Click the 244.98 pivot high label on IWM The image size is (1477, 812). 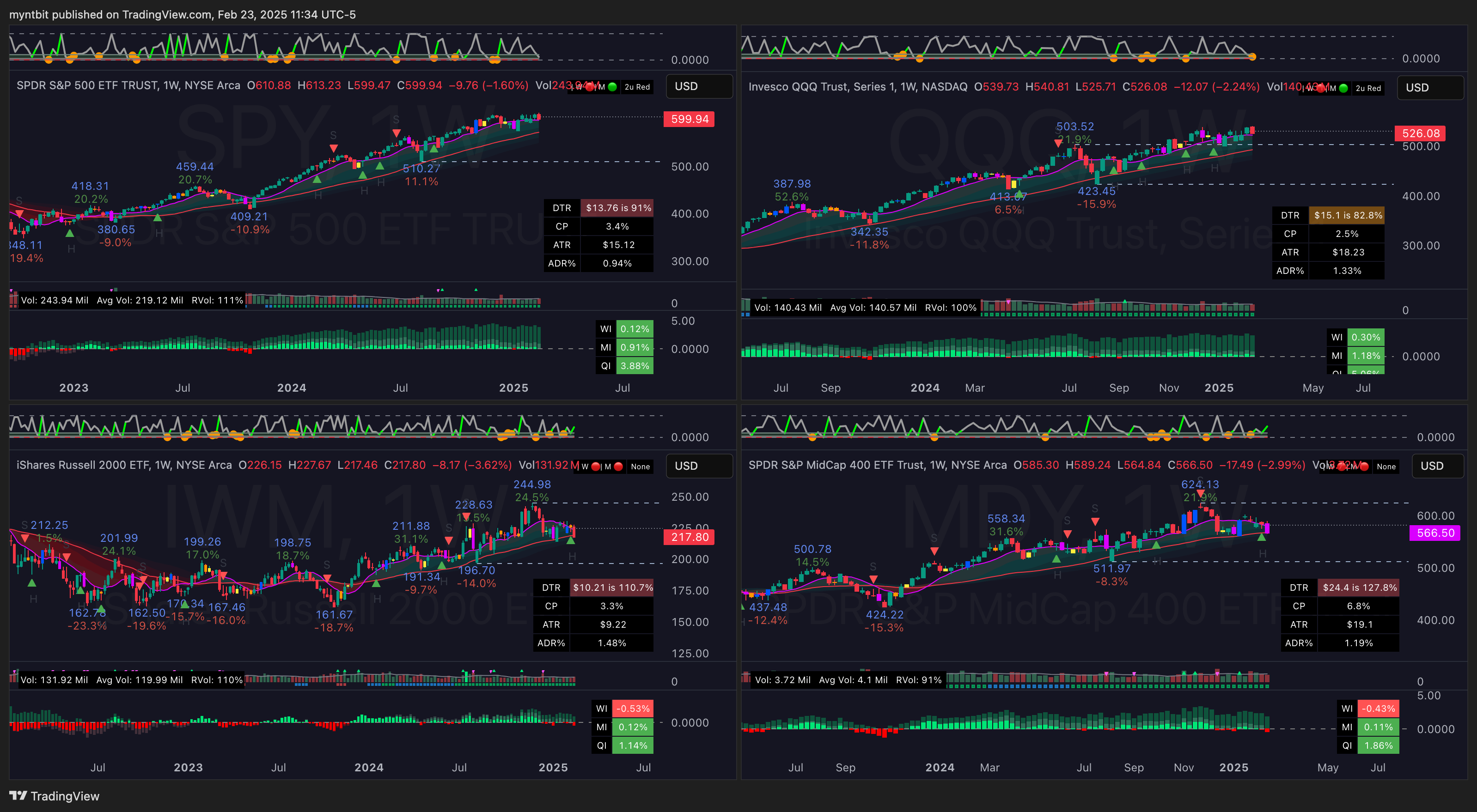coord(532,485)
